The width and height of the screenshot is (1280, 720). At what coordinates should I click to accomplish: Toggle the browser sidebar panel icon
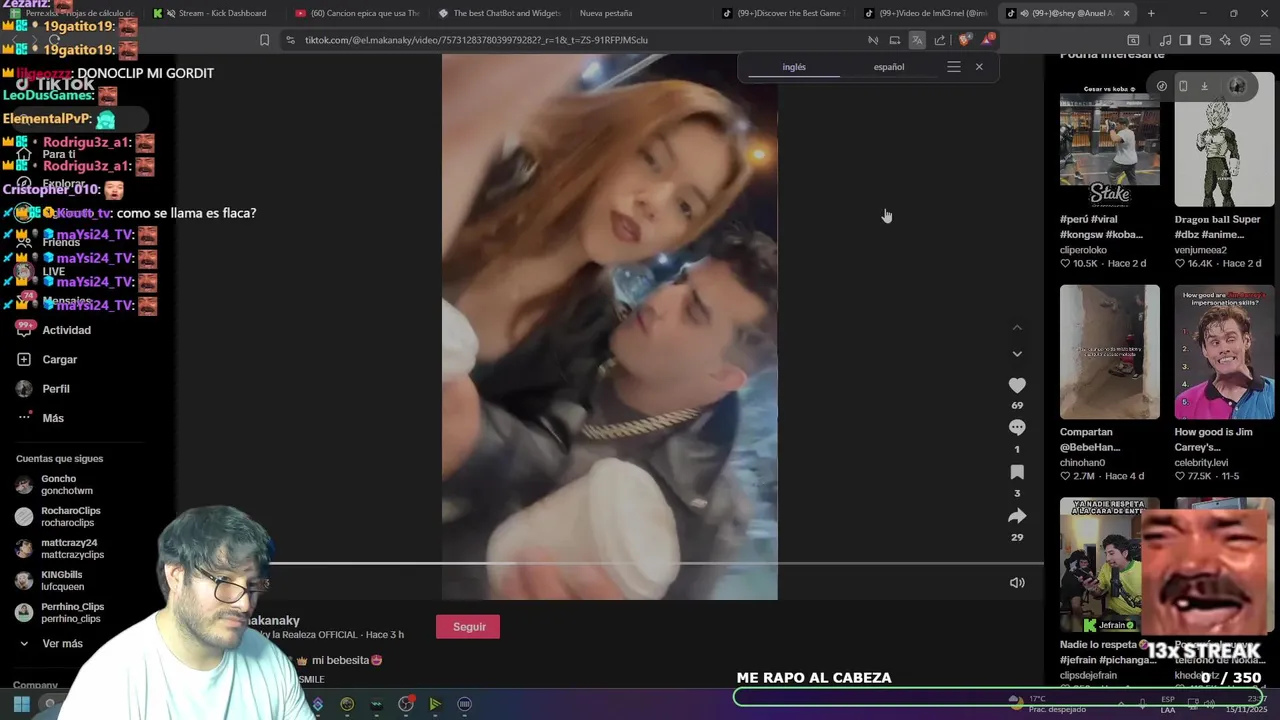[x=1185, y=40]
